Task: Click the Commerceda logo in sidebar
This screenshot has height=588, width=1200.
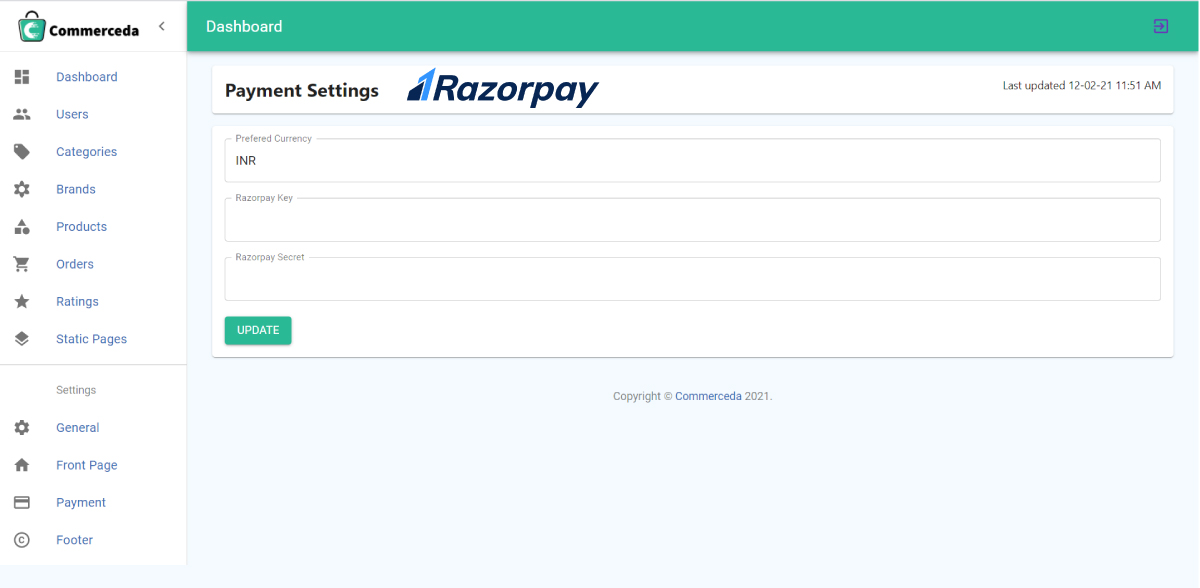Action: [79, 27]
